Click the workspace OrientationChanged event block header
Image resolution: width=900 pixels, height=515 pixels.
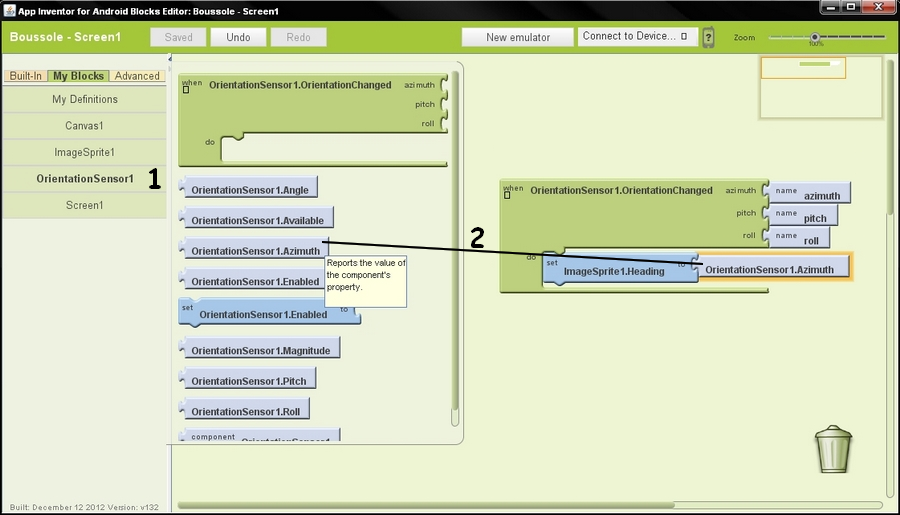tap(621, 190)
